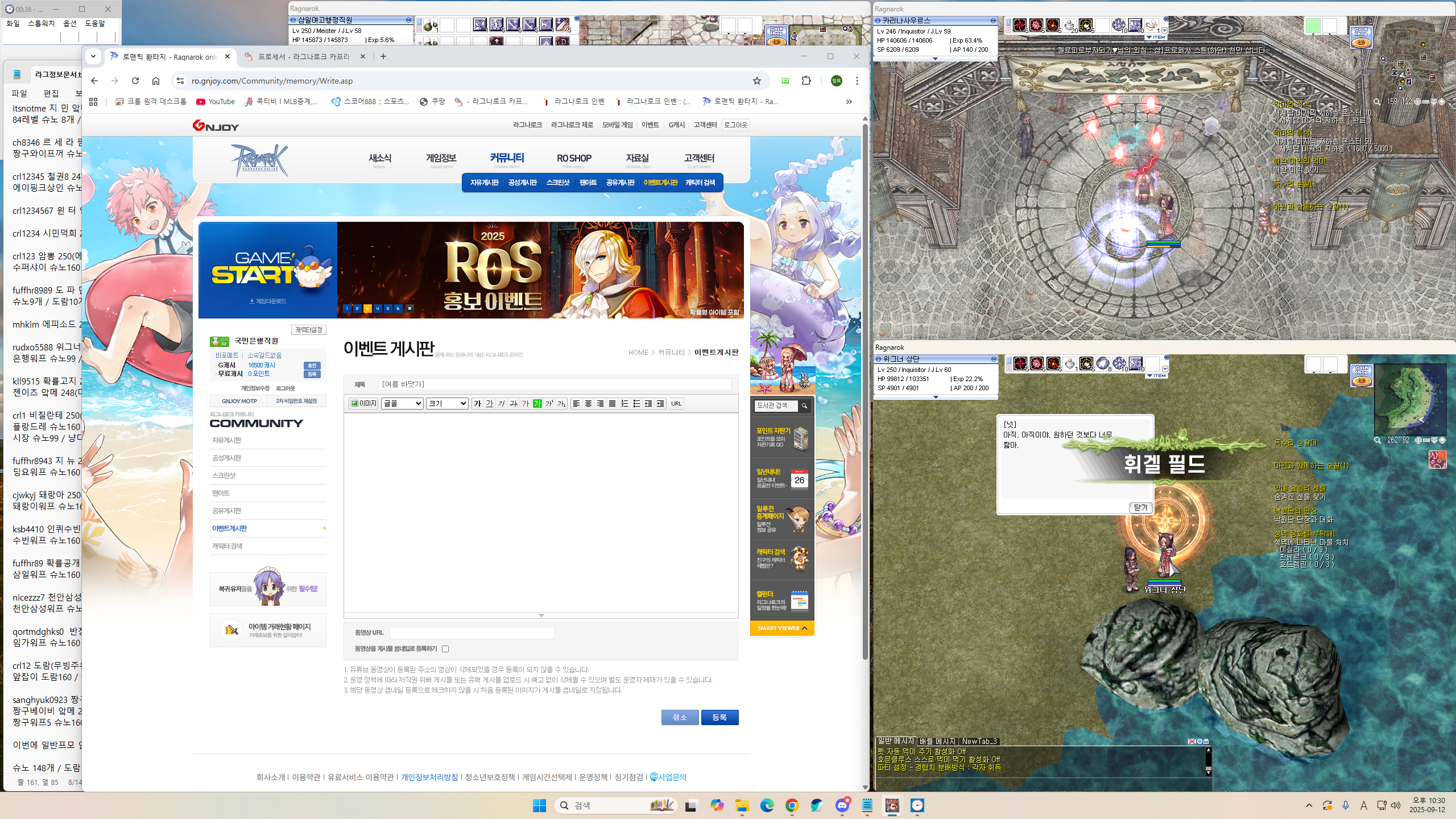Open the 옵션 menu in stopwatch window

click(69, 24)
